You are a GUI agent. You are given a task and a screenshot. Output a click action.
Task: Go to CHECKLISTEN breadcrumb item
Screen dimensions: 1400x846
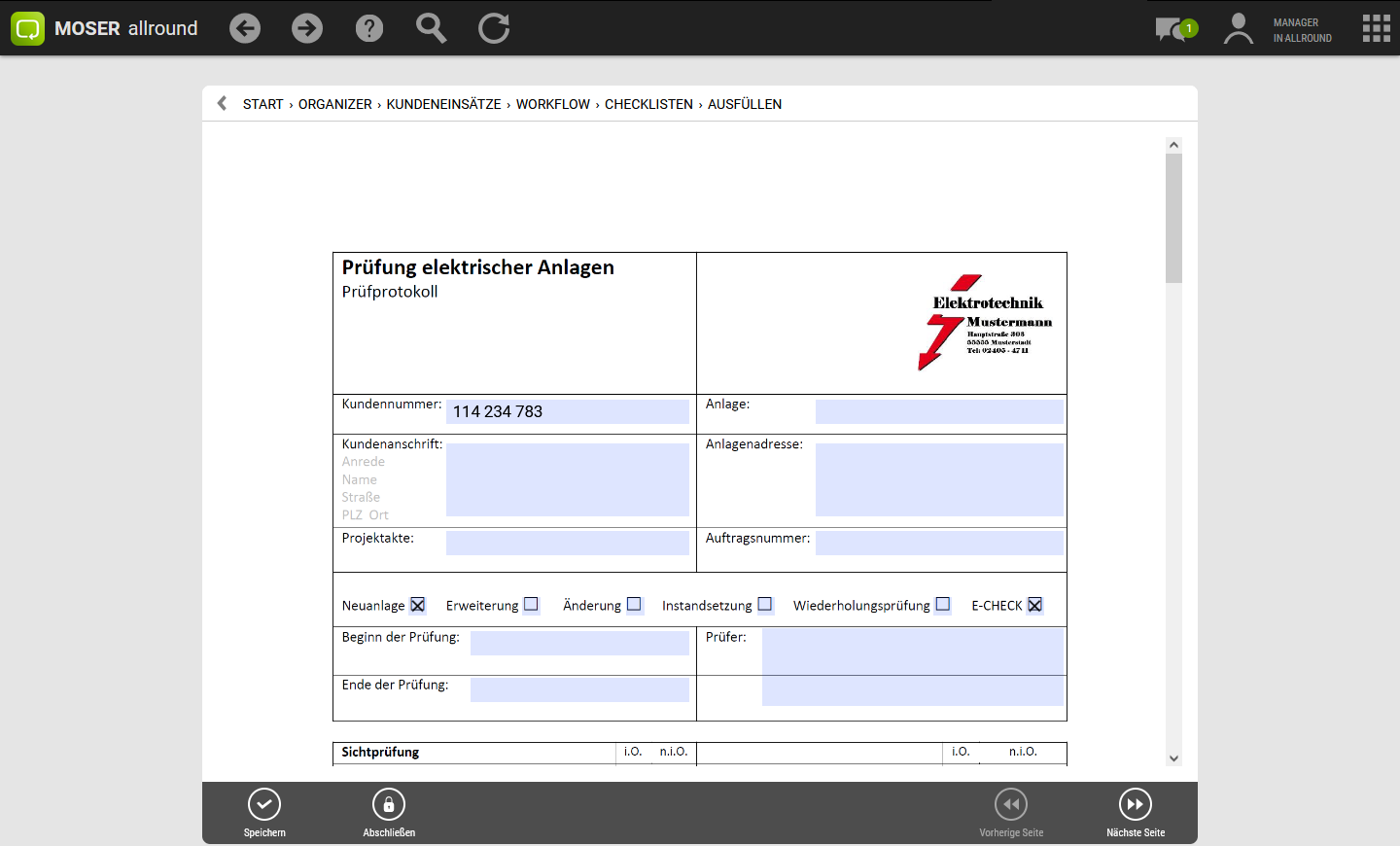(x=648, y=104)
